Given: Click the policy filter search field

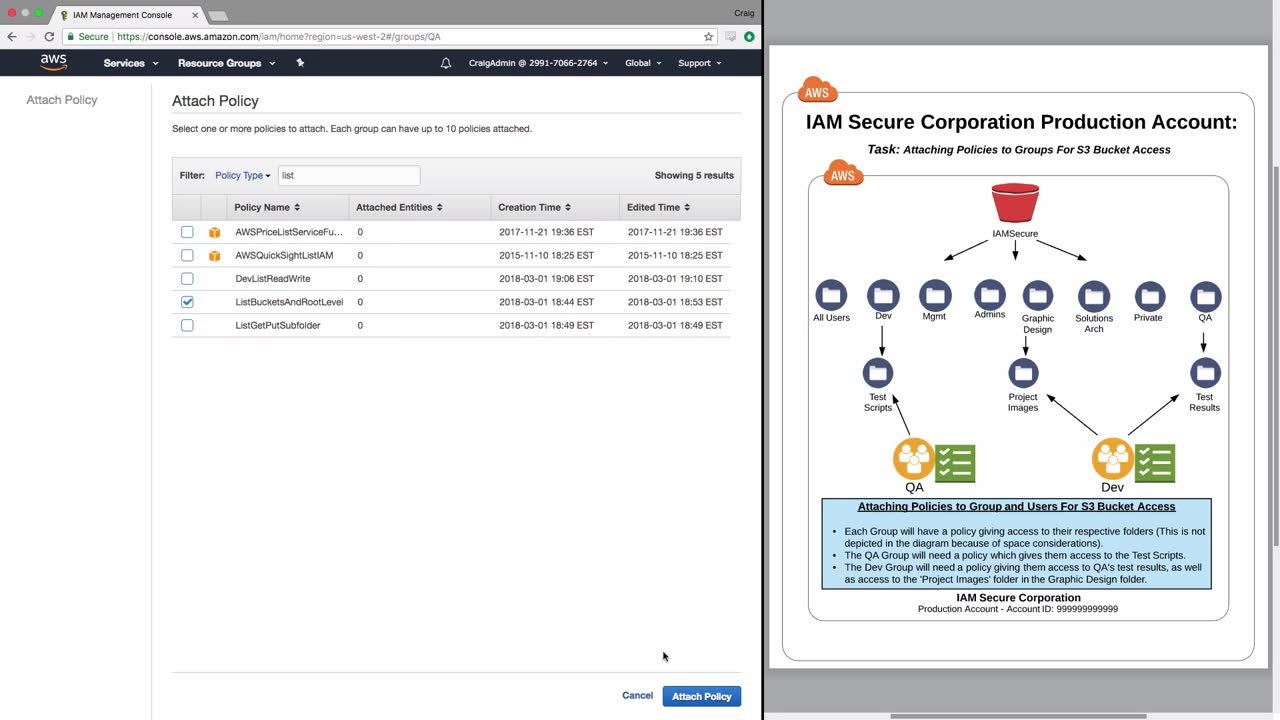Looking at the screenshot, I should coord(349,175).
